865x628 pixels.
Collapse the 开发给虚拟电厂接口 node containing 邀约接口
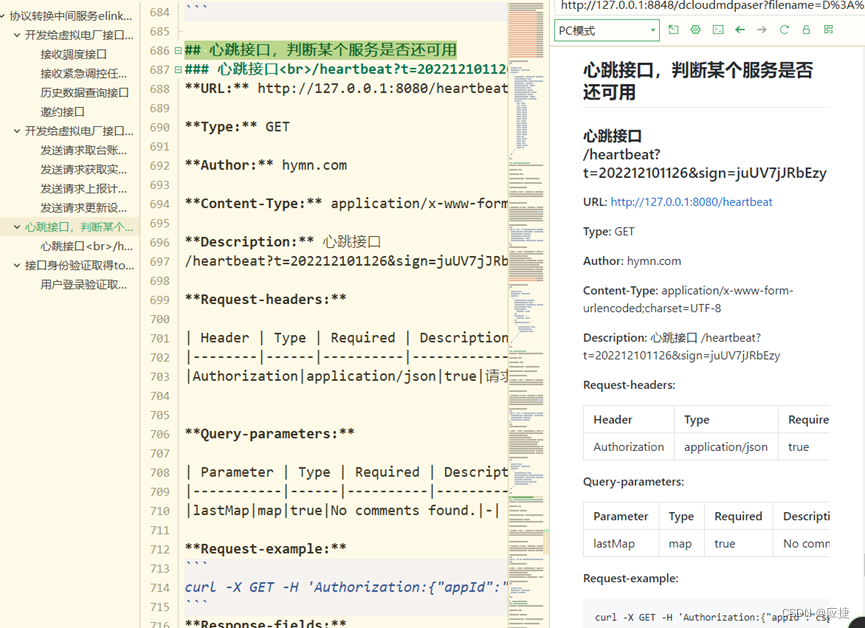pyautogui.click(x=17, y=35)
